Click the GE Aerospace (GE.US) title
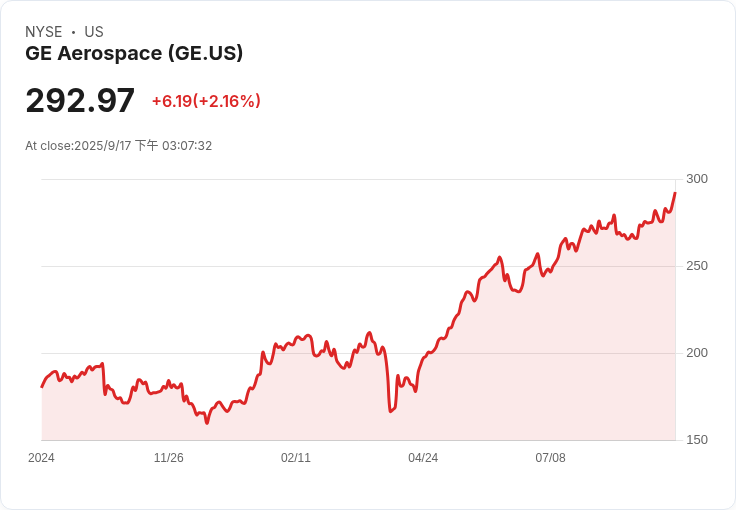This screenshot has width=736, height=510. (134, 53)
